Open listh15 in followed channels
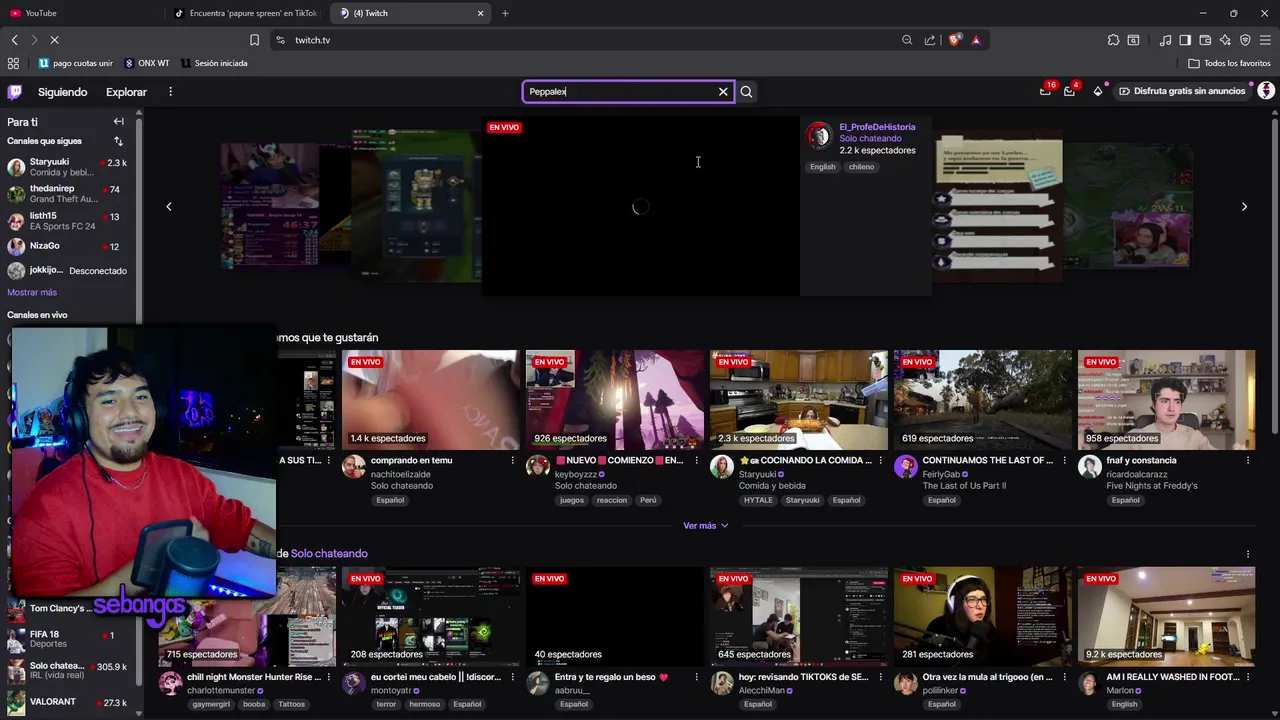The image size is (1280, 720). tap(67, 221)
